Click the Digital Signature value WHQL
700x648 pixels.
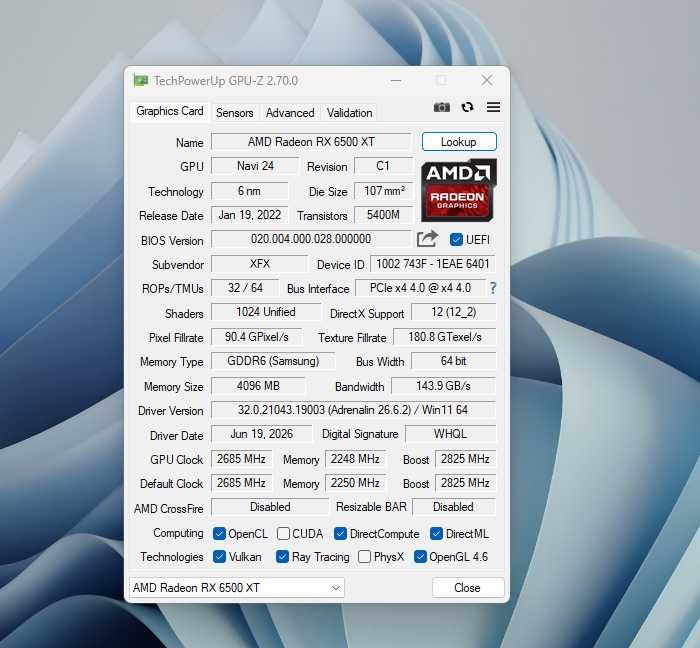click(450, 434)
